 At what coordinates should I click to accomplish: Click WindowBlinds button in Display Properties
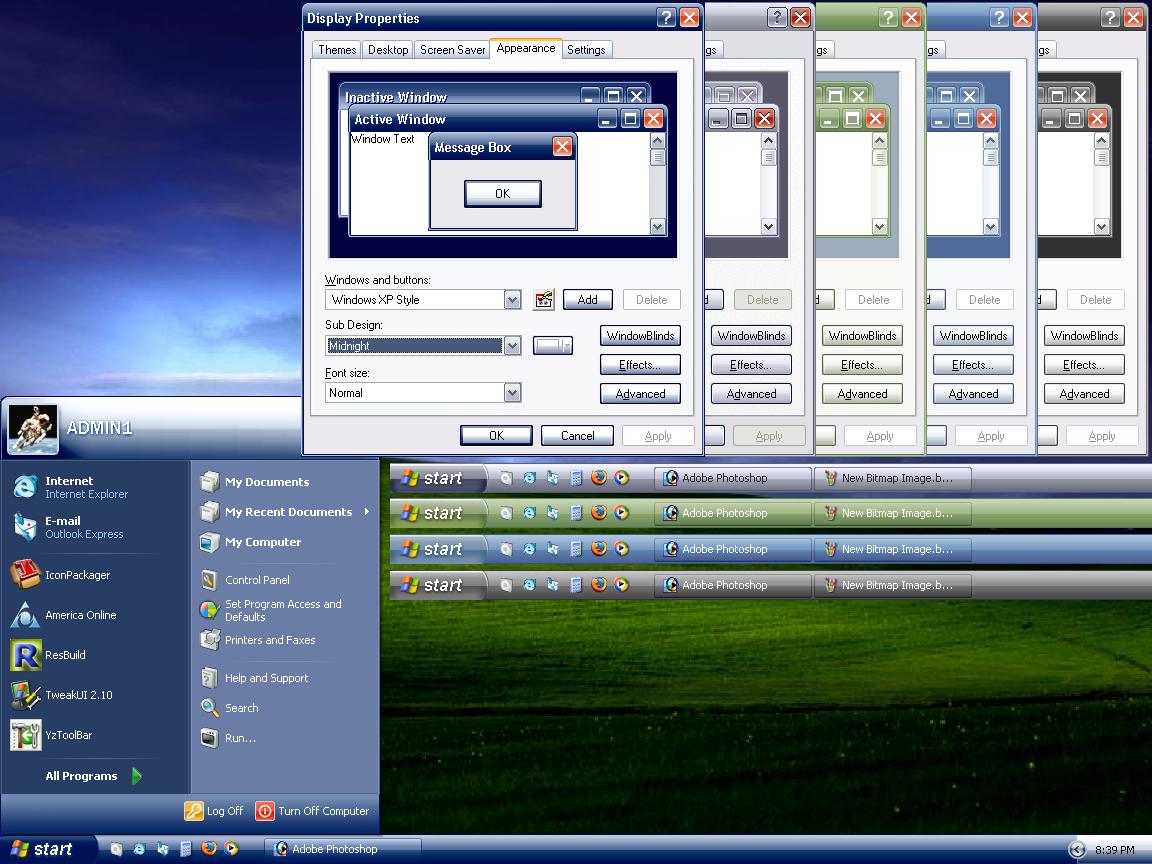[640, 336]
